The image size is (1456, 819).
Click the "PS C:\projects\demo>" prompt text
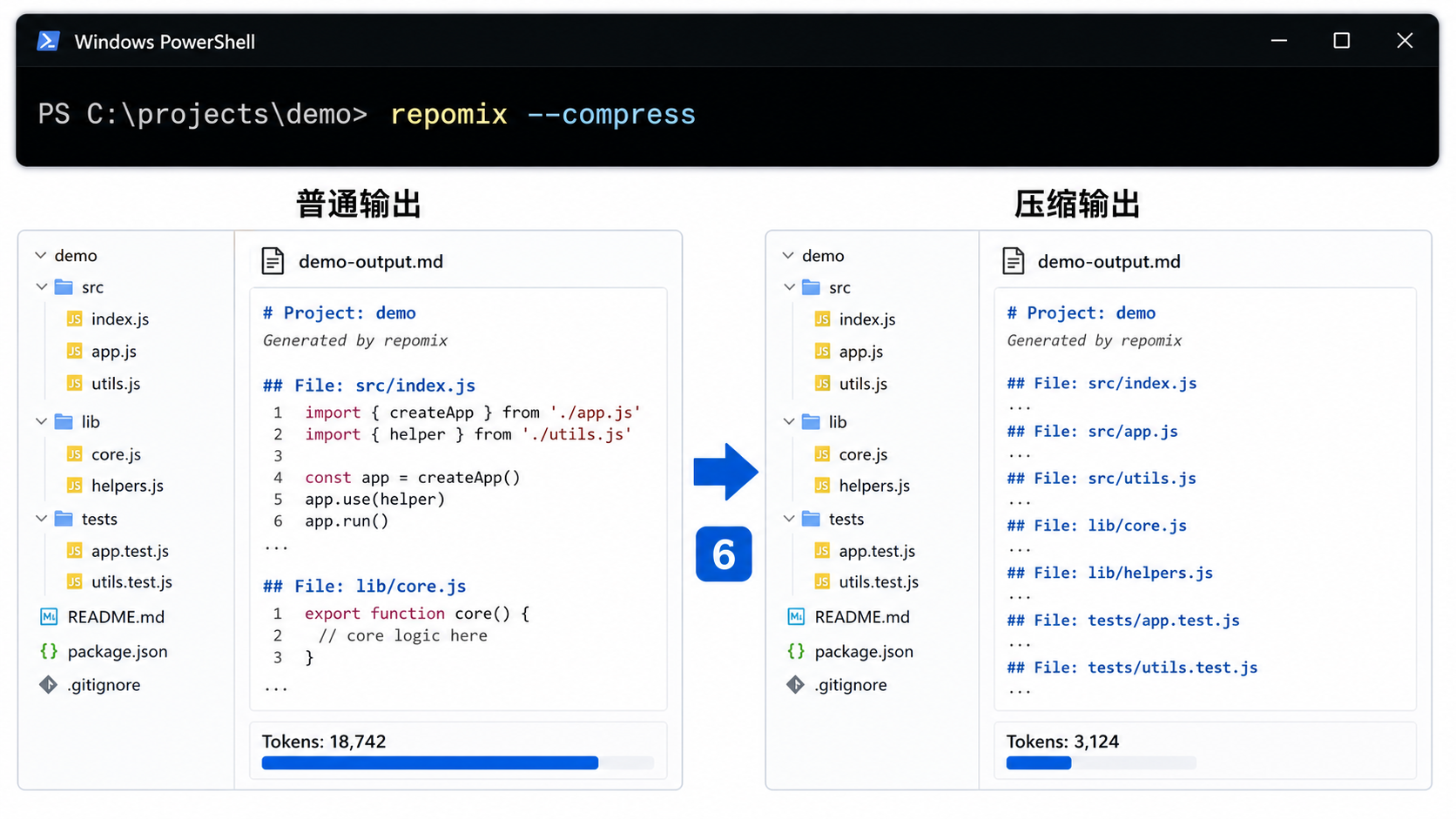pyautogui.click(x=203, y=115)
